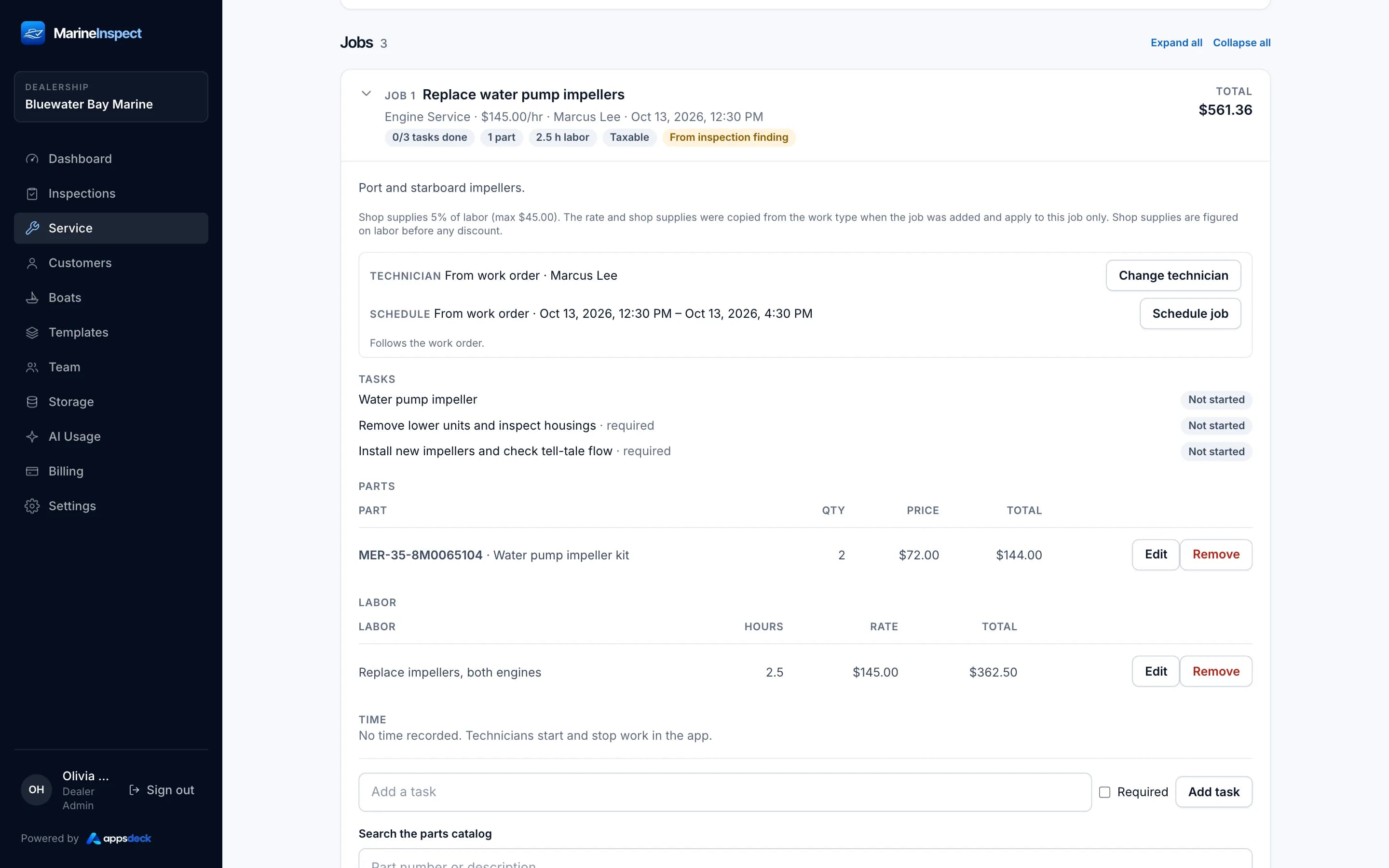Screen dimensions: 1389x868
Task: Remove the Replace impellers labor line
Action: [1216, 671]
